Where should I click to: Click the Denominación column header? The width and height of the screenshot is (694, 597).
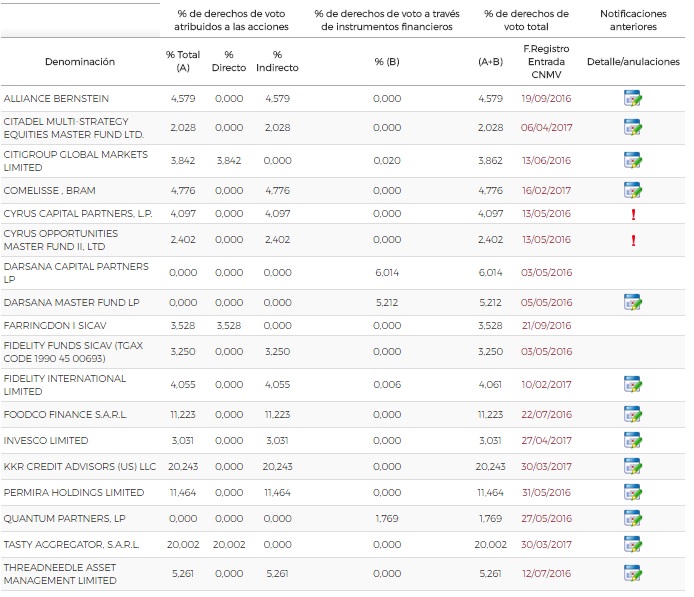(80, 62)
